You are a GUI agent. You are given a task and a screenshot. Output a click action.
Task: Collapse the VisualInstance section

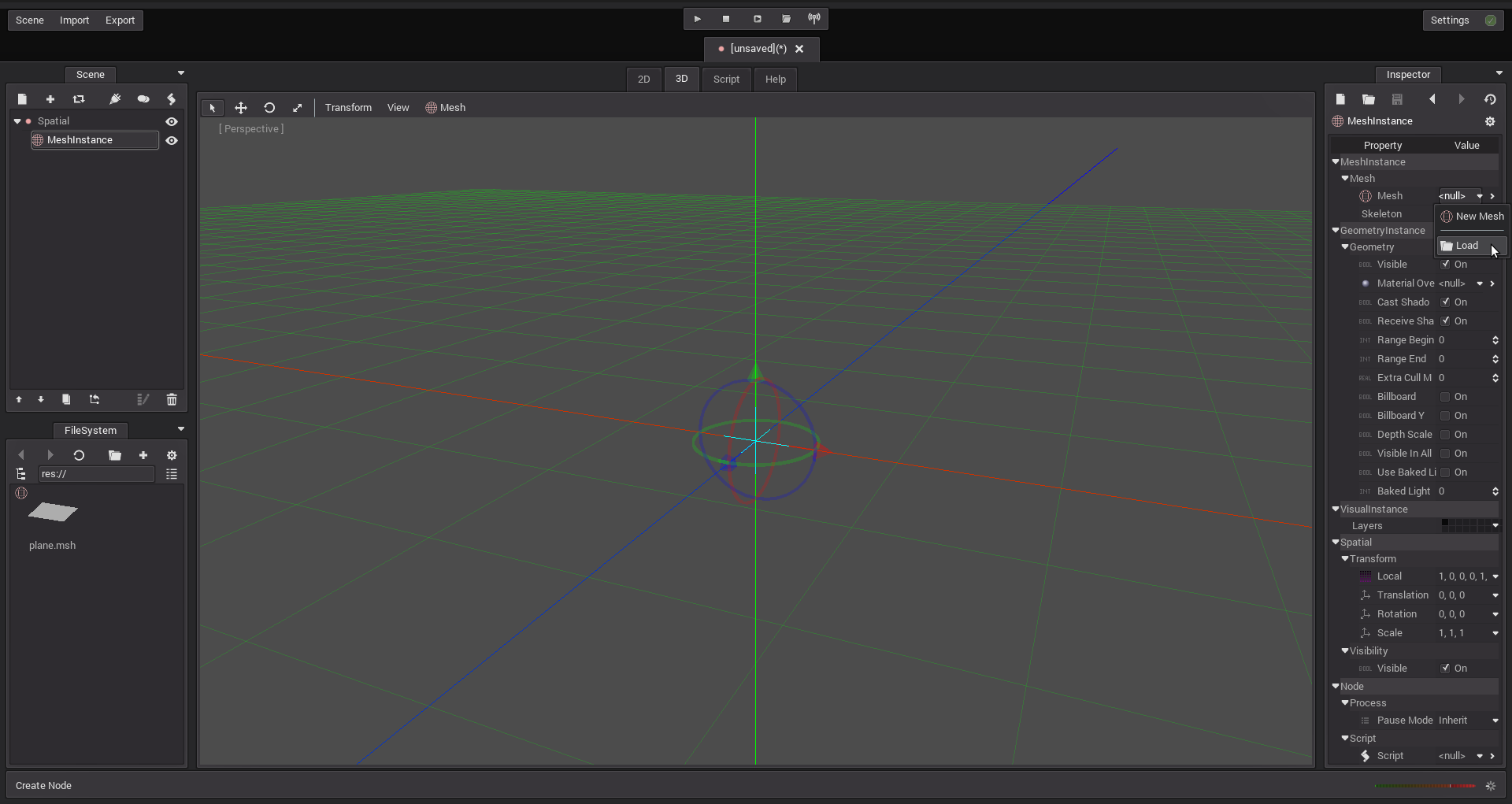[1336, 509]
